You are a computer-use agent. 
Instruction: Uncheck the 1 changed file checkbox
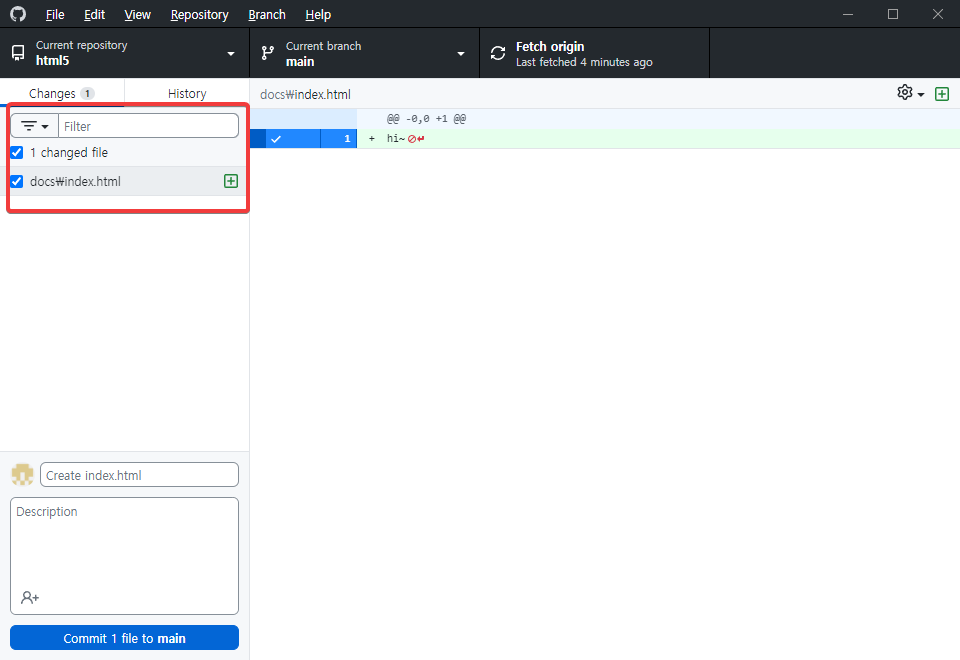point(14,152)
